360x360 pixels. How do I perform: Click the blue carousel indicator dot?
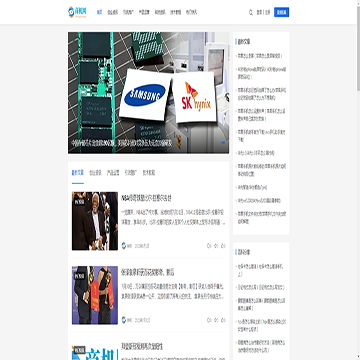(223, 143)
